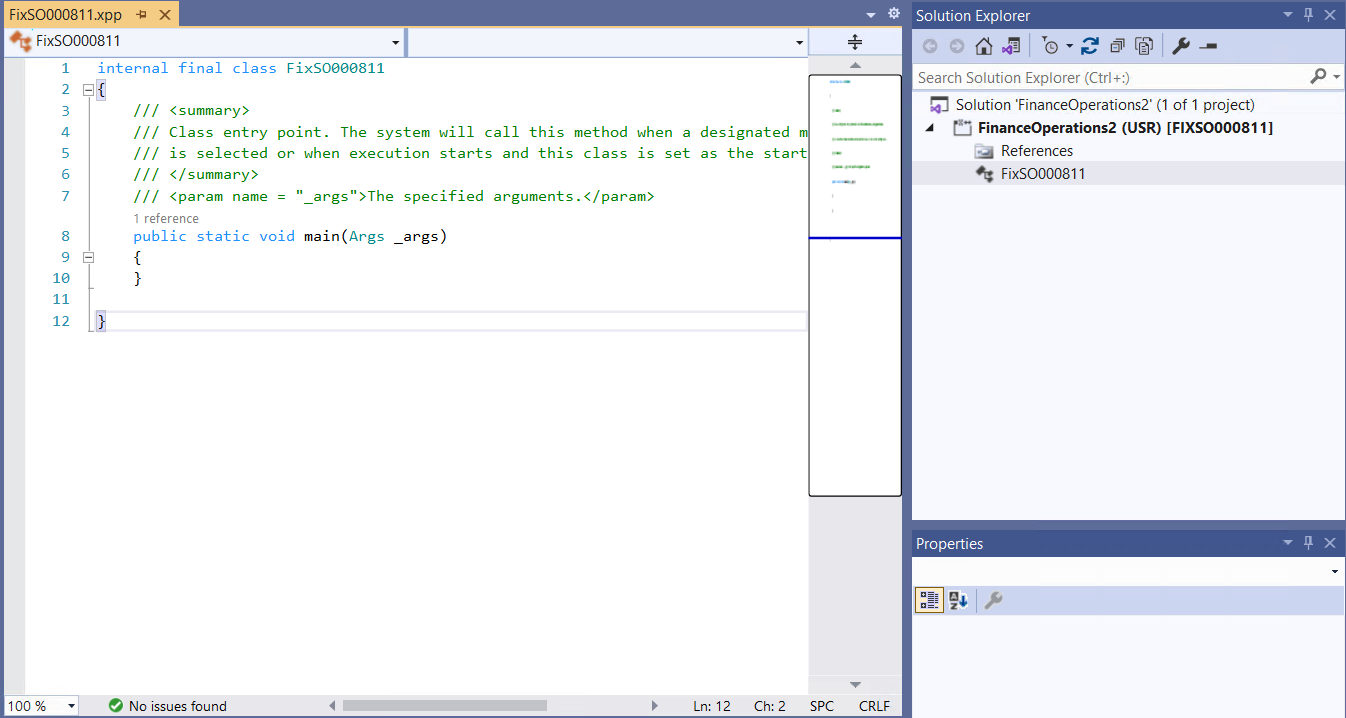1346x718 pixels.
Task: Open the Properties object selector dropdown
Action: [1335, 571]
